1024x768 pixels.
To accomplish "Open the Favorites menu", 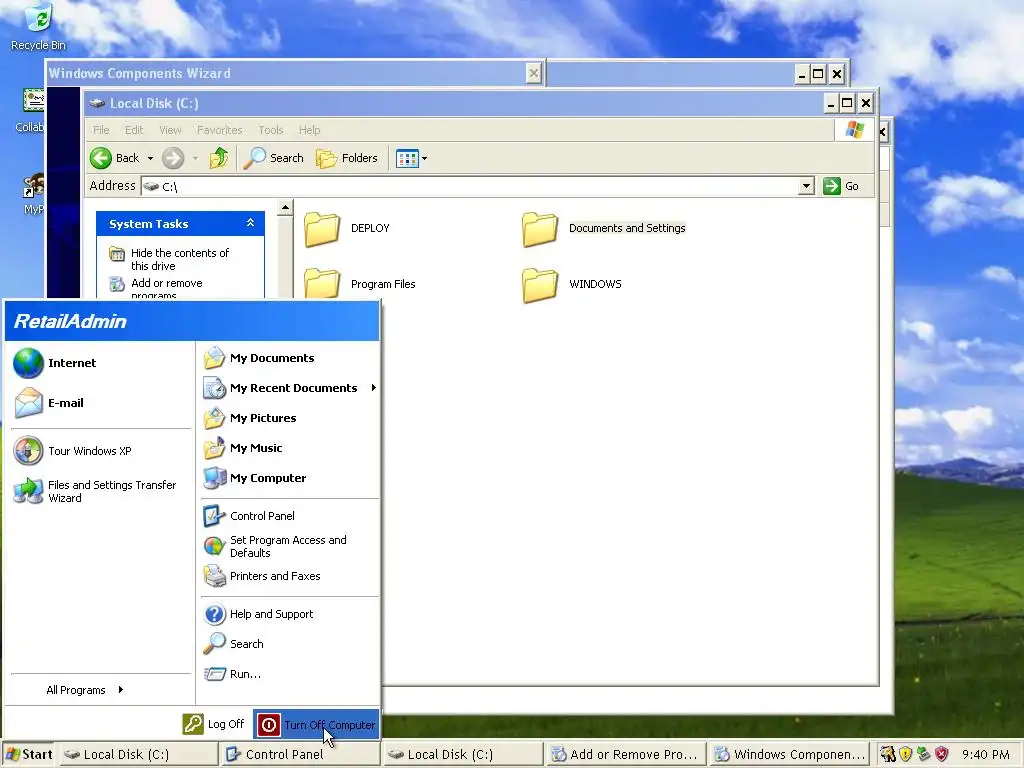I will (219, 130).
